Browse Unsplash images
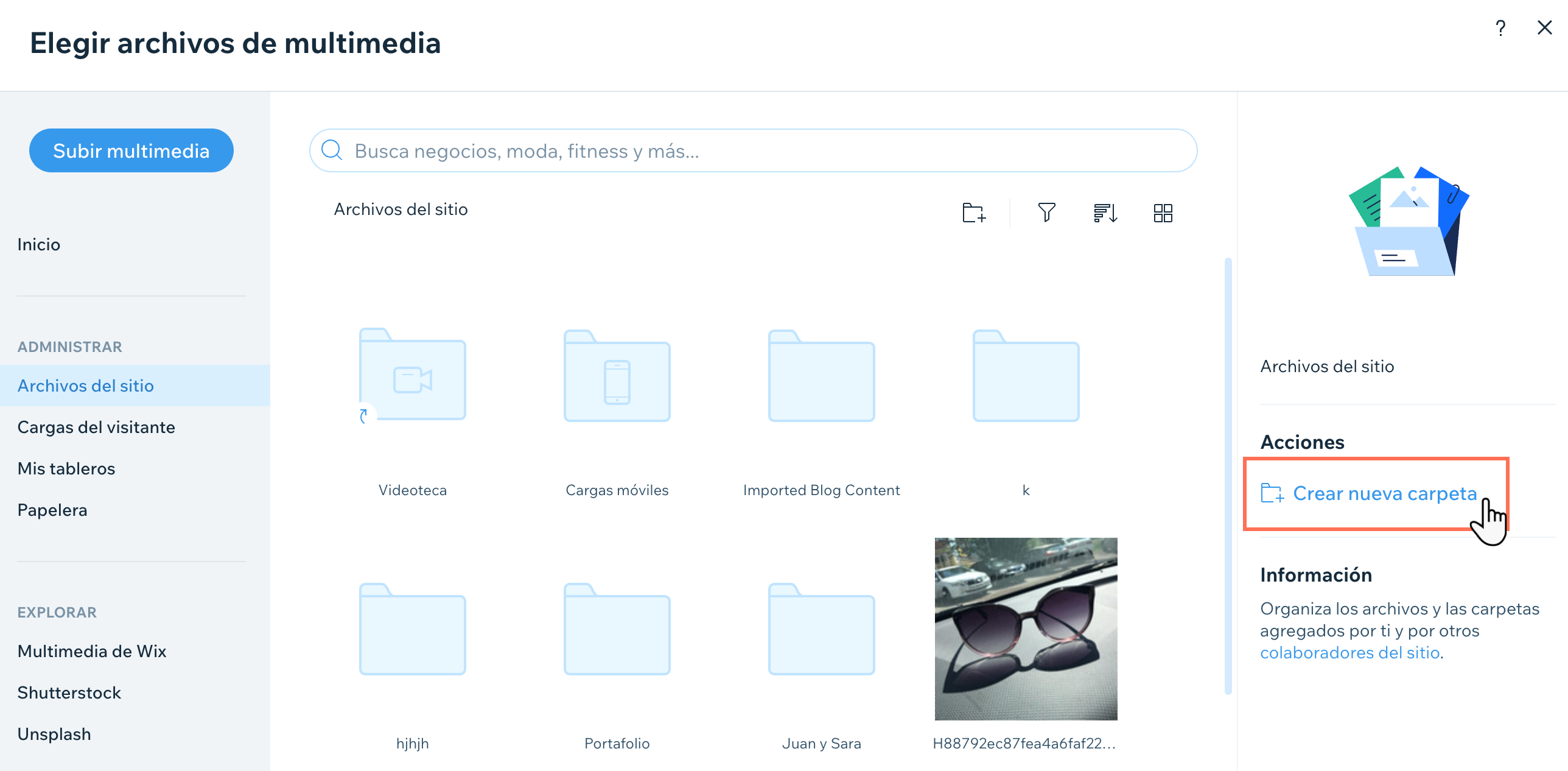Viewport: 1568px width, 771px height. tap(54, 734)
